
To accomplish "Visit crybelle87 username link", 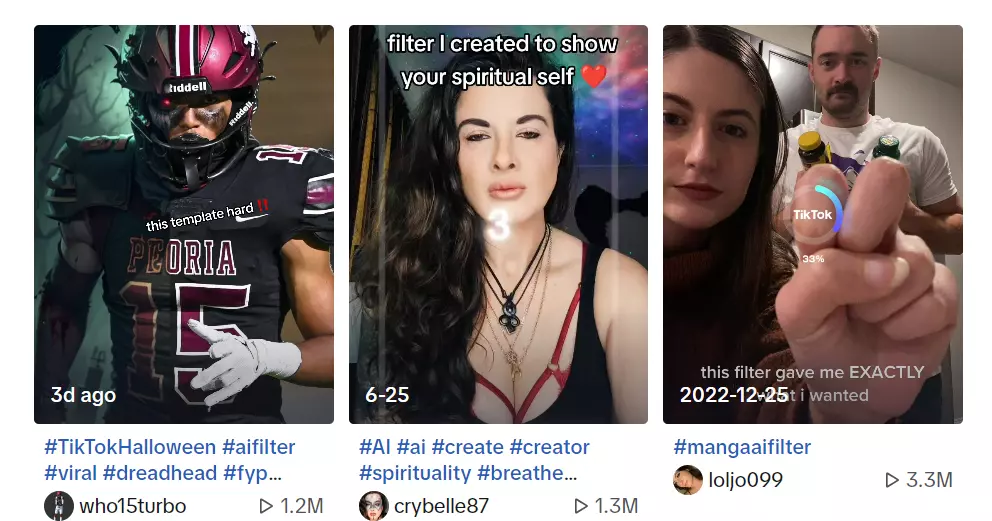I will click(x=442, y=506).
